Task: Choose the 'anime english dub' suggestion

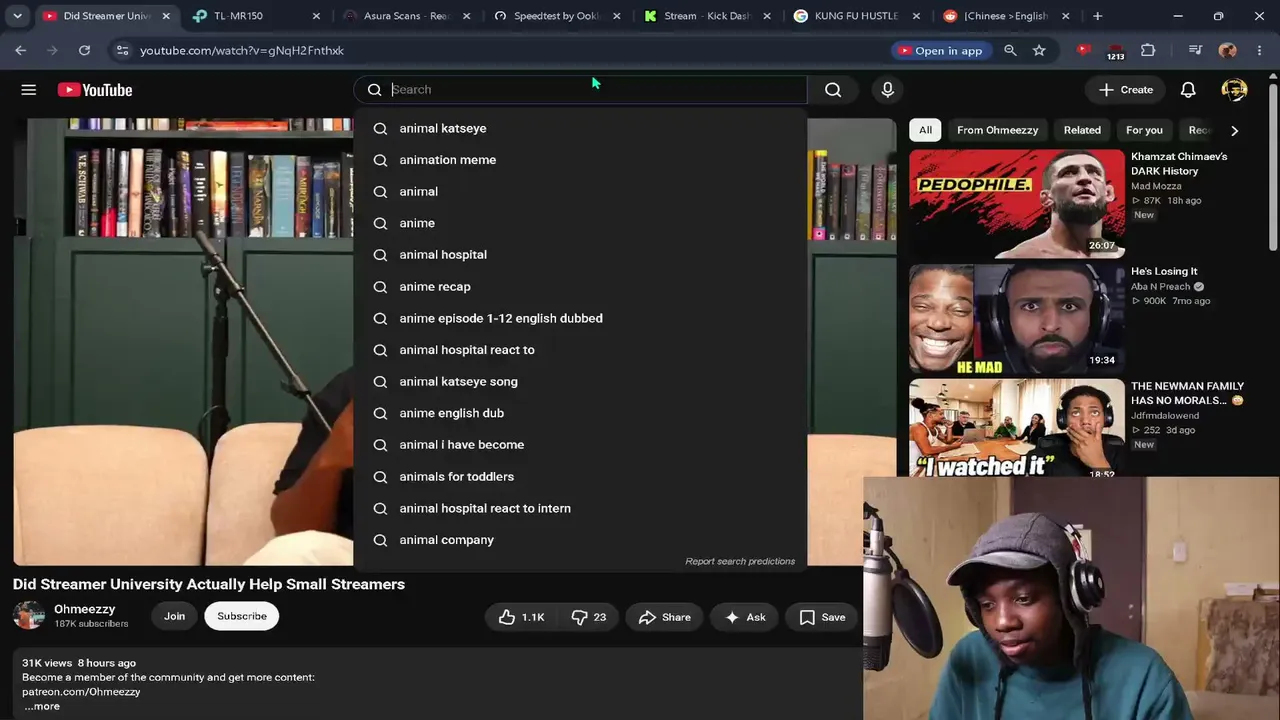Action: point(580,413)
